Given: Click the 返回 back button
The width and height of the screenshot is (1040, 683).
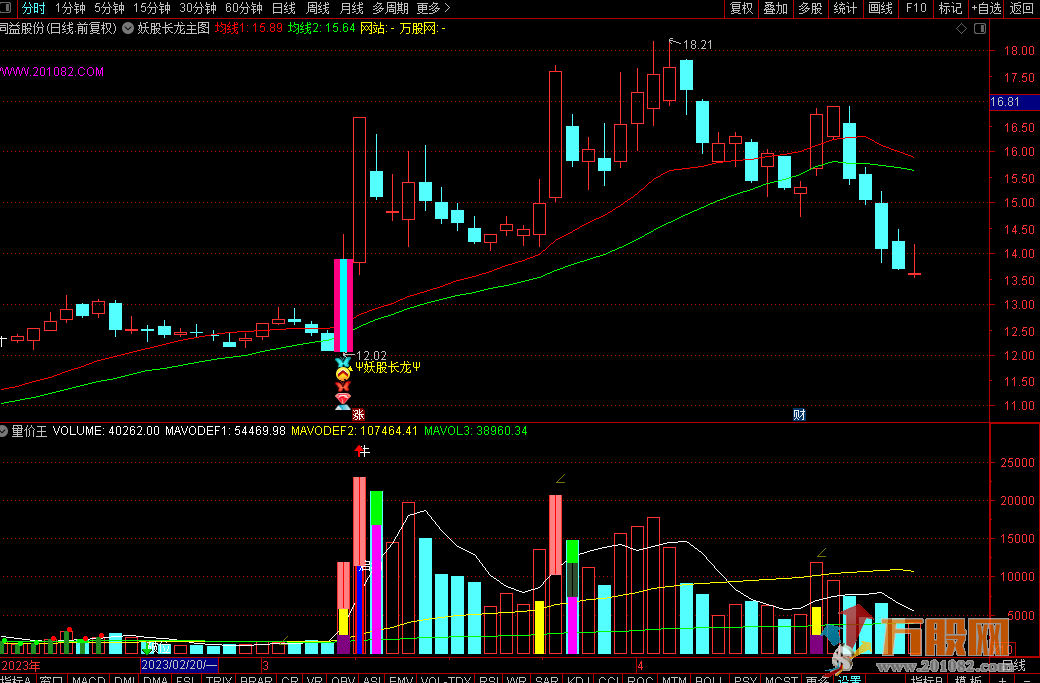Looking at the screenshot, I should click(1022, 8).
